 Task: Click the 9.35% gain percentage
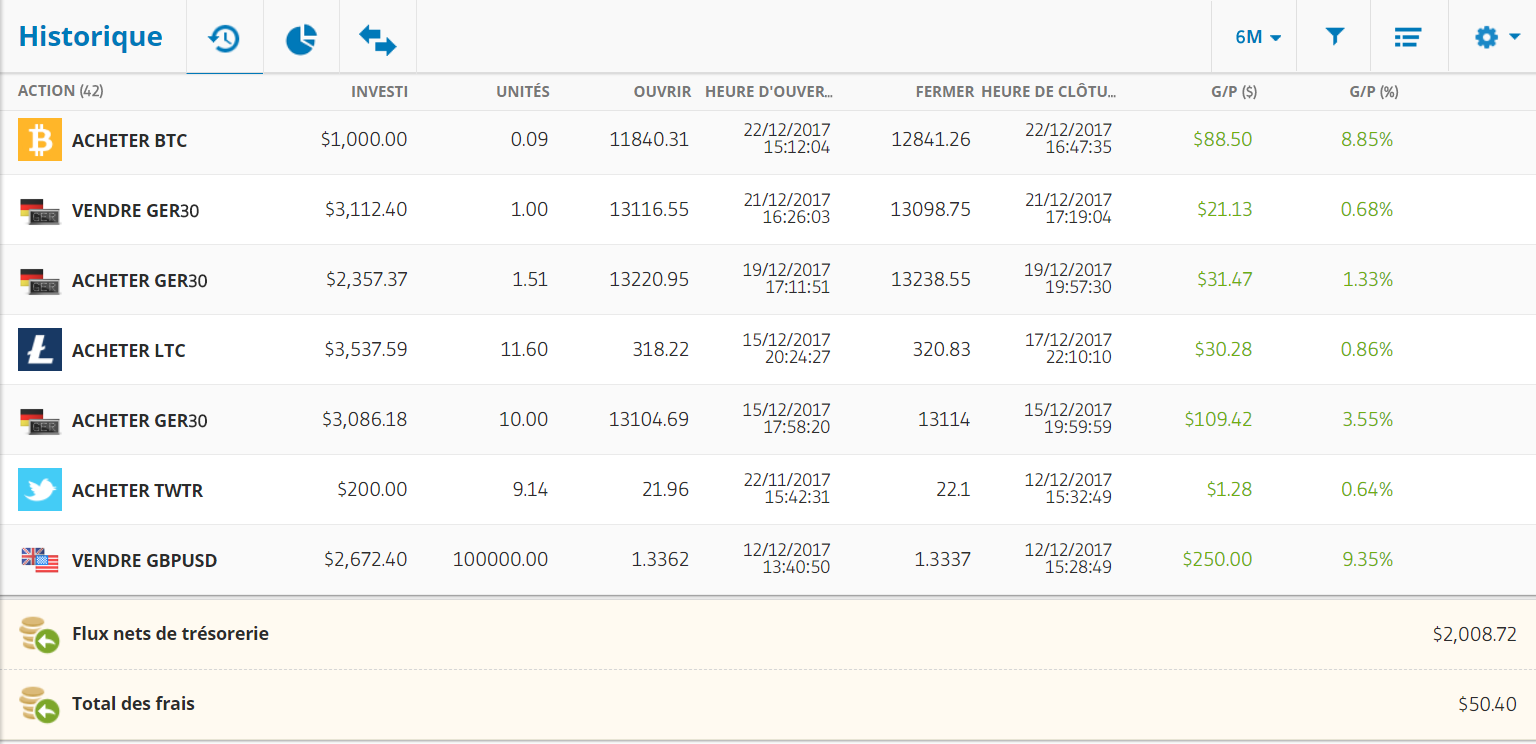point(1367,560)
